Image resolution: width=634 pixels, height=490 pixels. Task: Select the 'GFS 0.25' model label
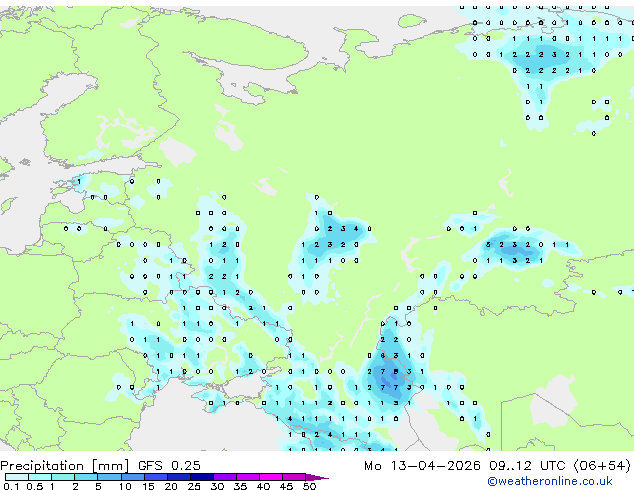(169, 466)
